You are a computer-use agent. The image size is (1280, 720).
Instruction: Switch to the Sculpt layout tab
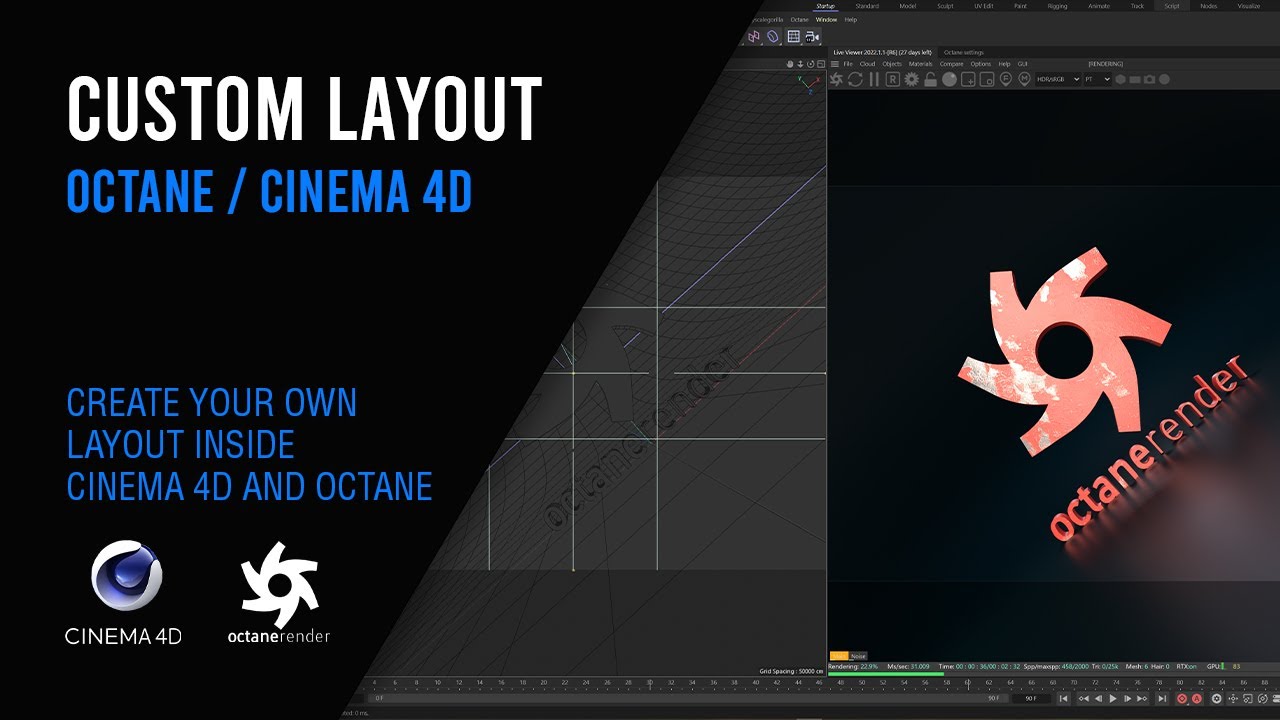pyautogui.click(x=945, y=6)
